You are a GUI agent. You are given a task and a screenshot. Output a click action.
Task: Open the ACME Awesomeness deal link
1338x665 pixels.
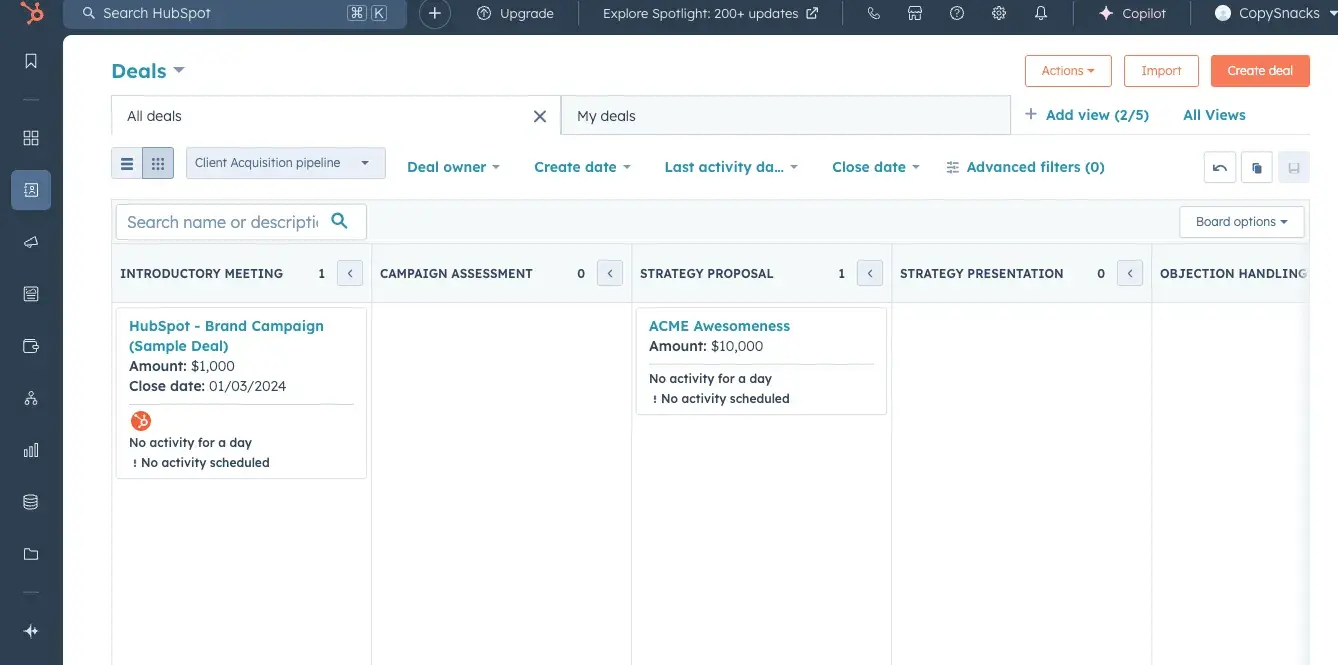tap(719, 326)
